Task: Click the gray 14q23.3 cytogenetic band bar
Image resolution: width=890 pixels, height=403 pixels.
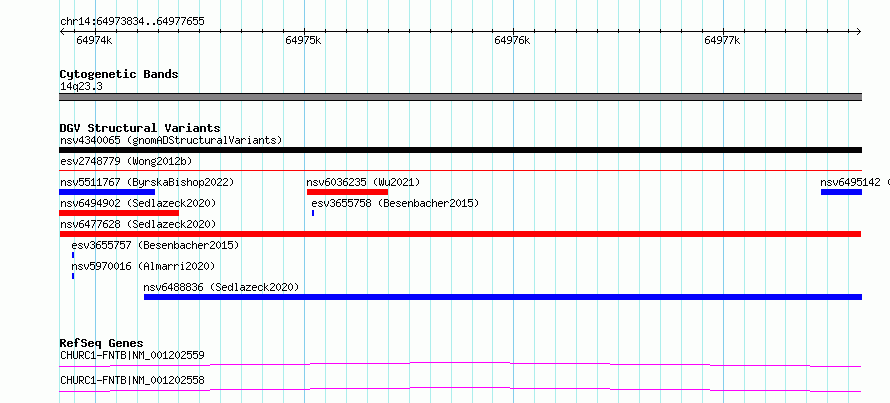Action: (x=460, y=97)
